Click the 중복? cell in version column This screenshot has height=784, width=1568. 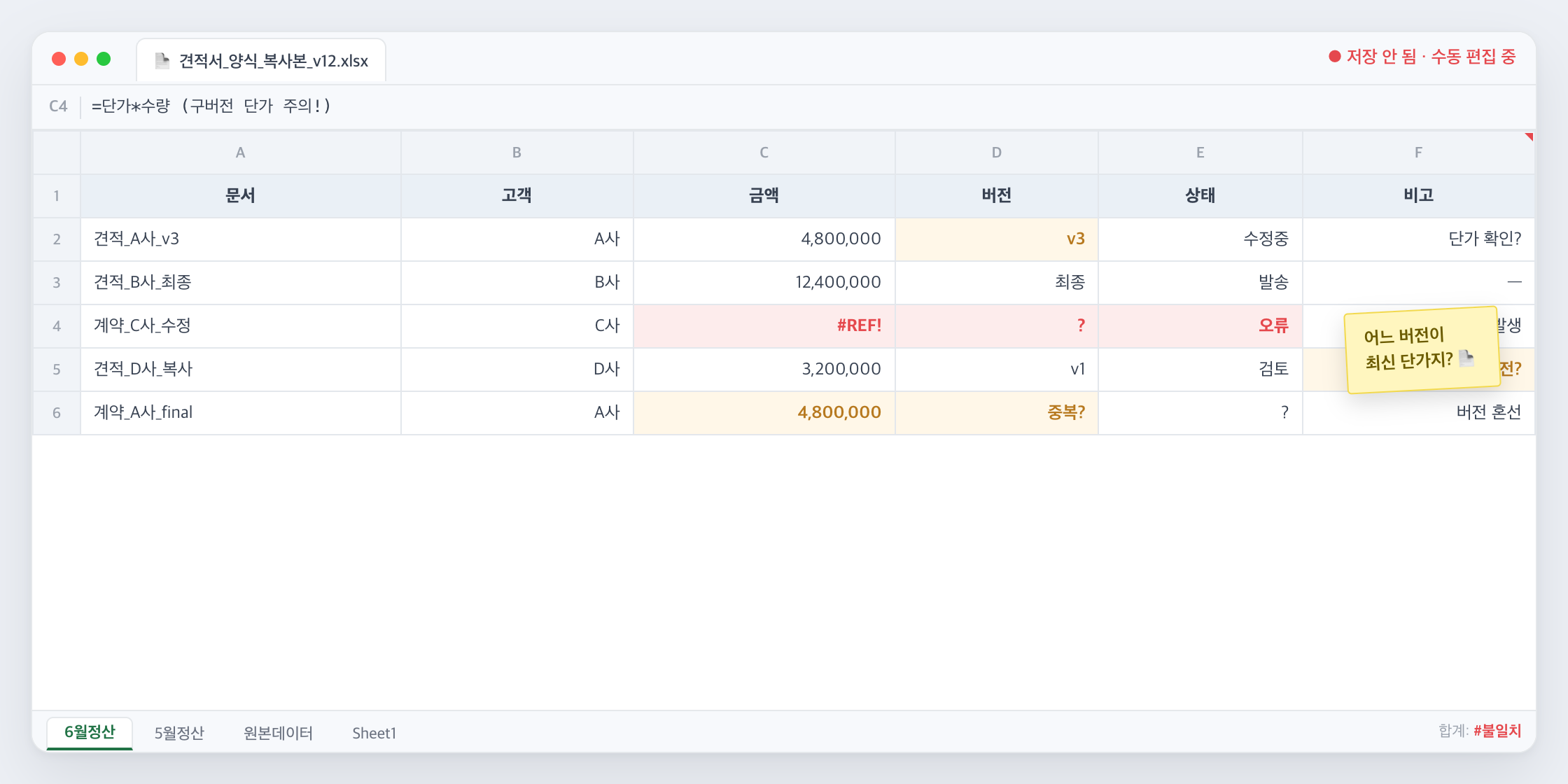click(x=996, y=412)
